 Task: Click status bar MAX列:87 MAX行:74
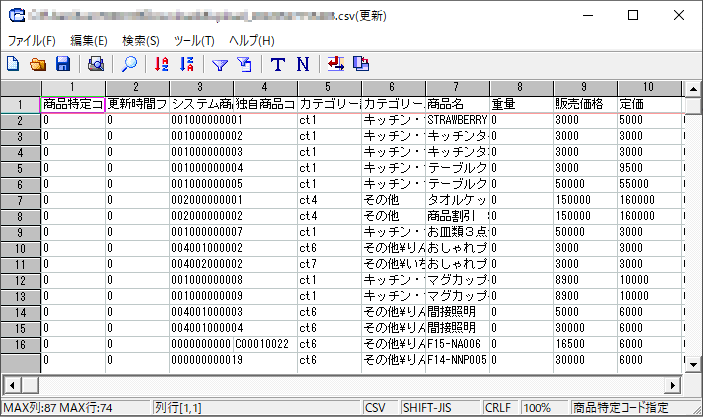tap(58, 408)
